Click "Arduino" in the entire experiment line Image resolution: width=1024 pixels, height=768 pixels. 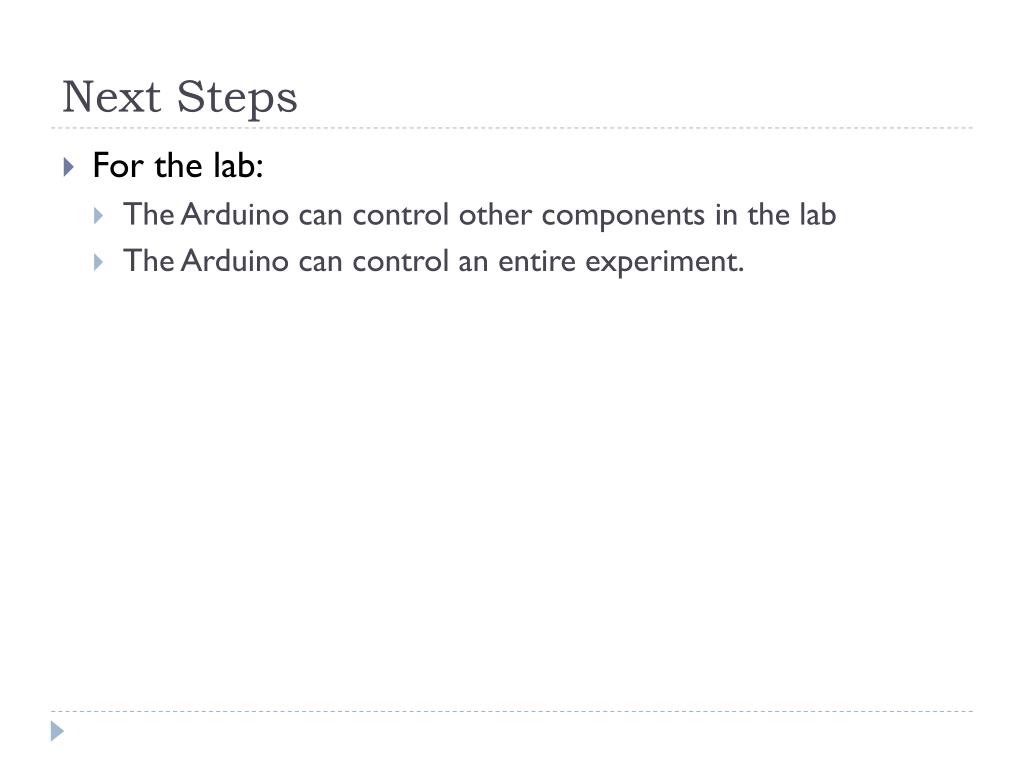tap(235, 261)
